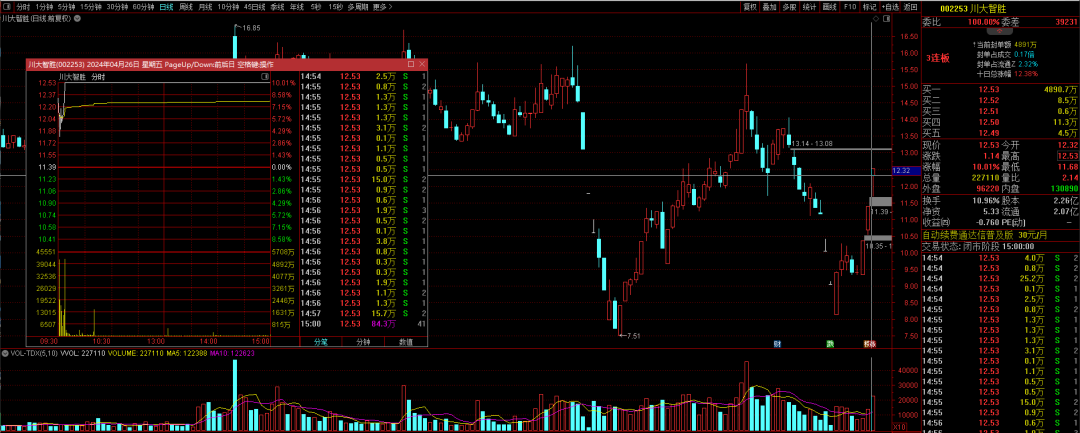Toggle the side panel icon before 分时
Viewport: 1080px width, 433px height.
5,6
